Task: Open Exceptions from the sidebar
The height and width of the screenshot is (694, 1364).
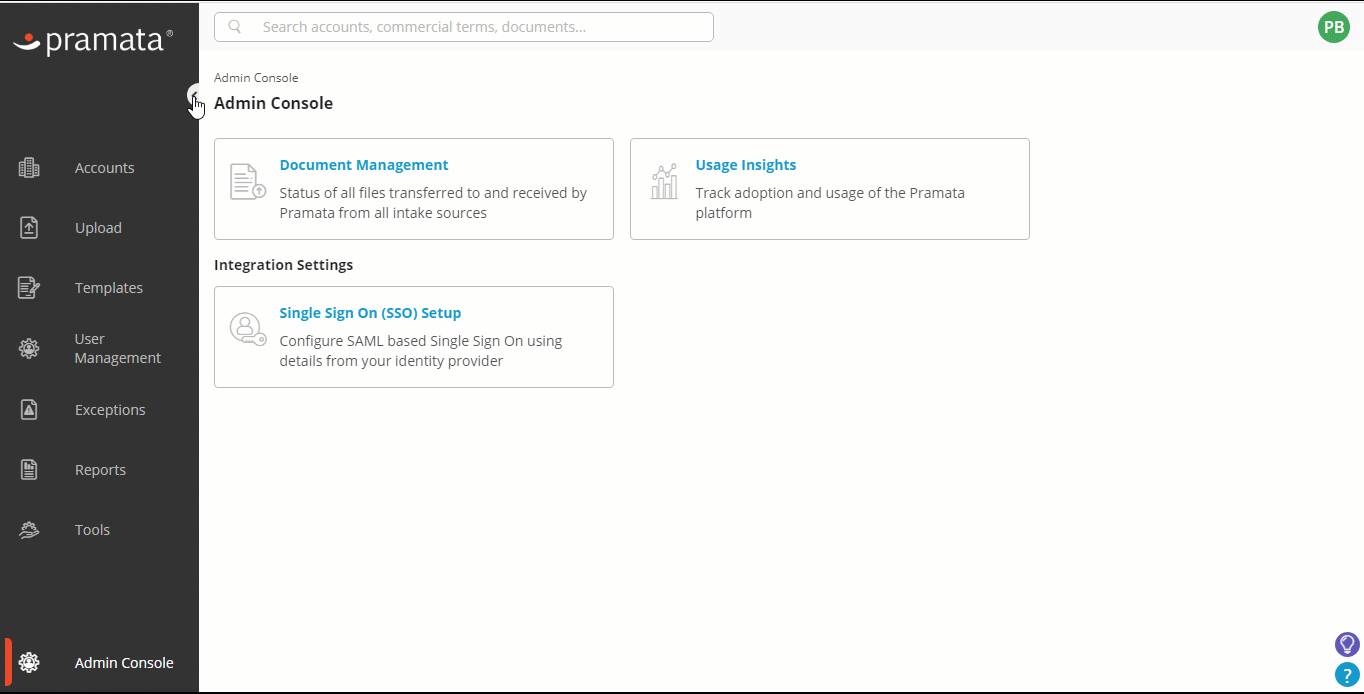Action: coord(110,410)
